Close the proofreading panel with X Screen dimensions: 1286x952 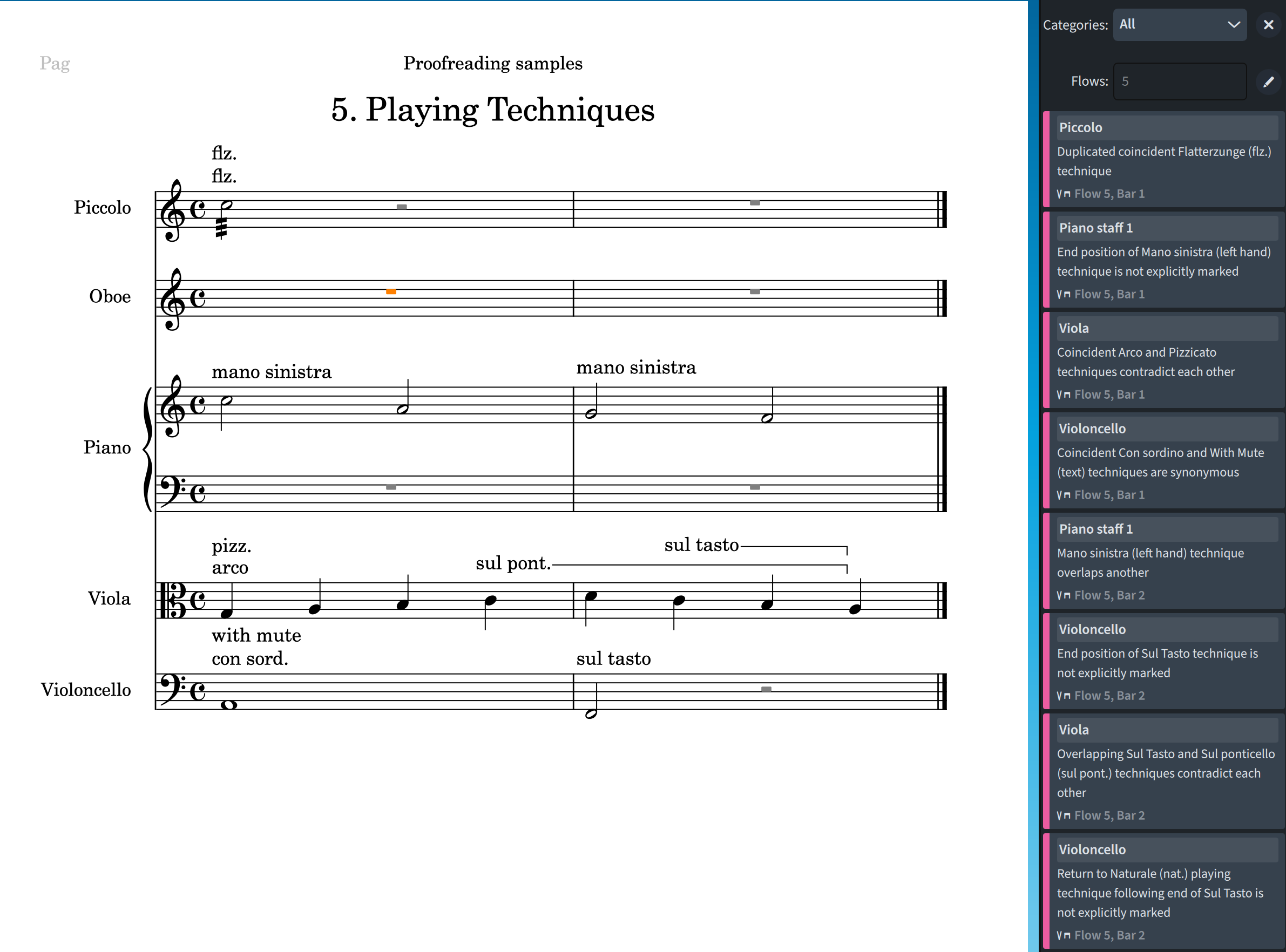coord(1268,25)
